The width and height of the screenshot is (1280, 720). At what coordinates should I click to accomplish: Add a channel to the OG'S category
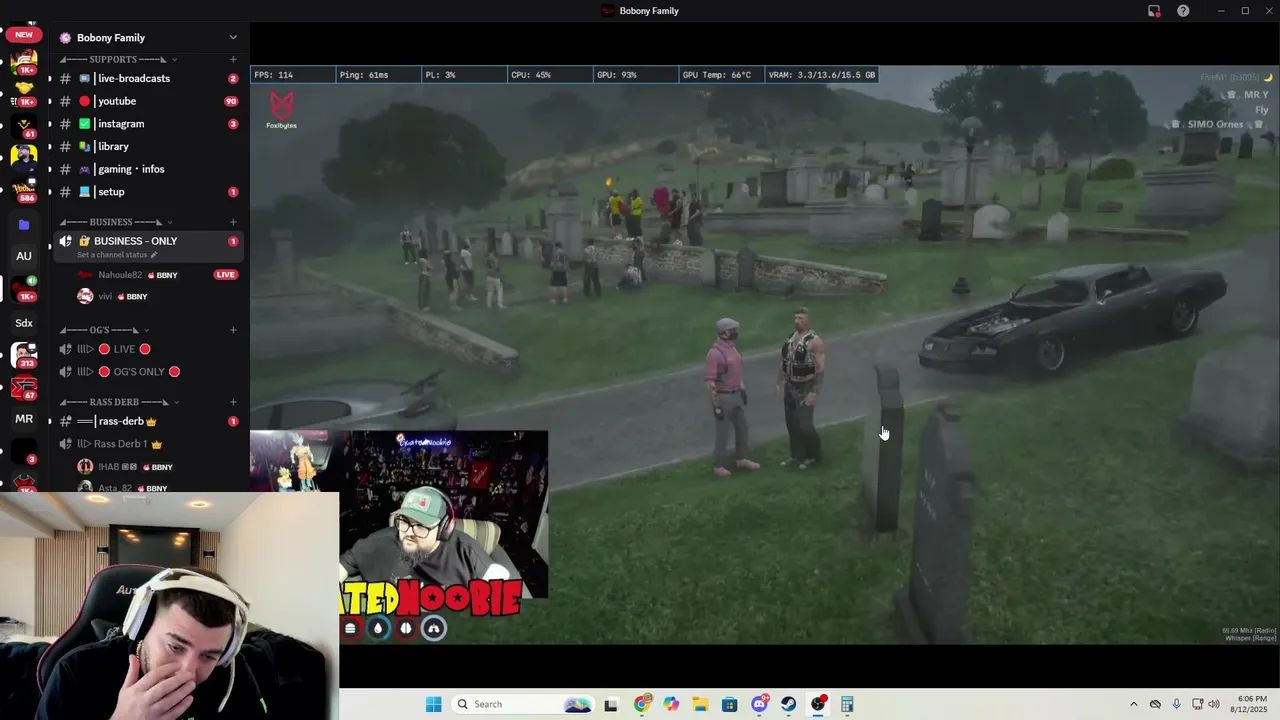point(233,330)
